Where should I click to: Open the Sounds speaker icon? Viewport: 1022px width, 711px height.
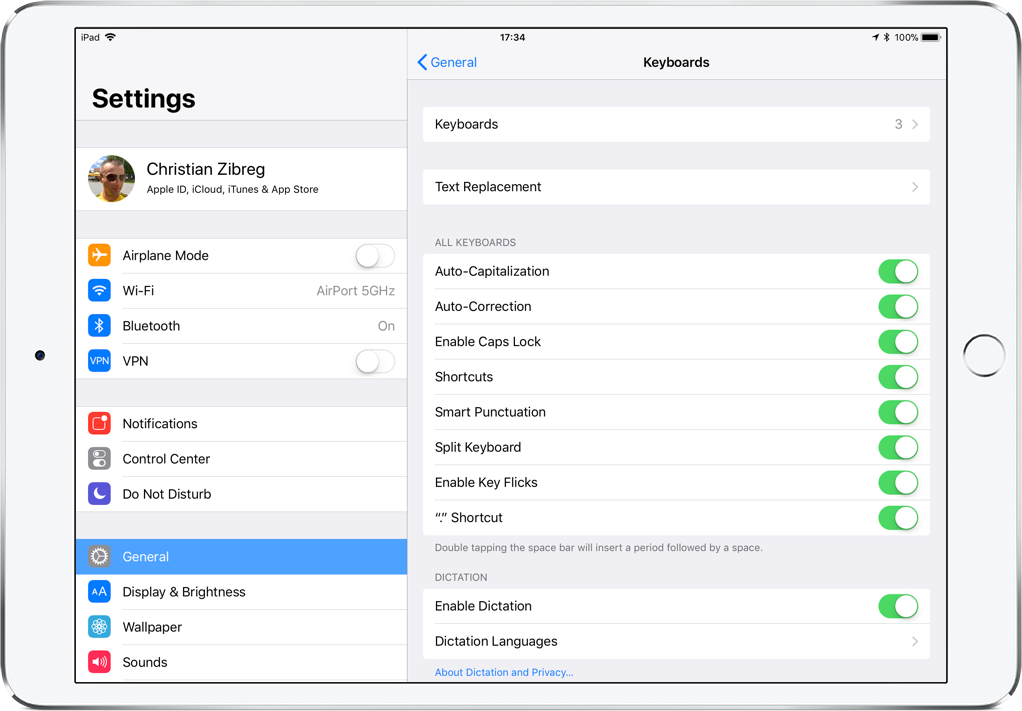pyautogui.click(x=99, y=661)
